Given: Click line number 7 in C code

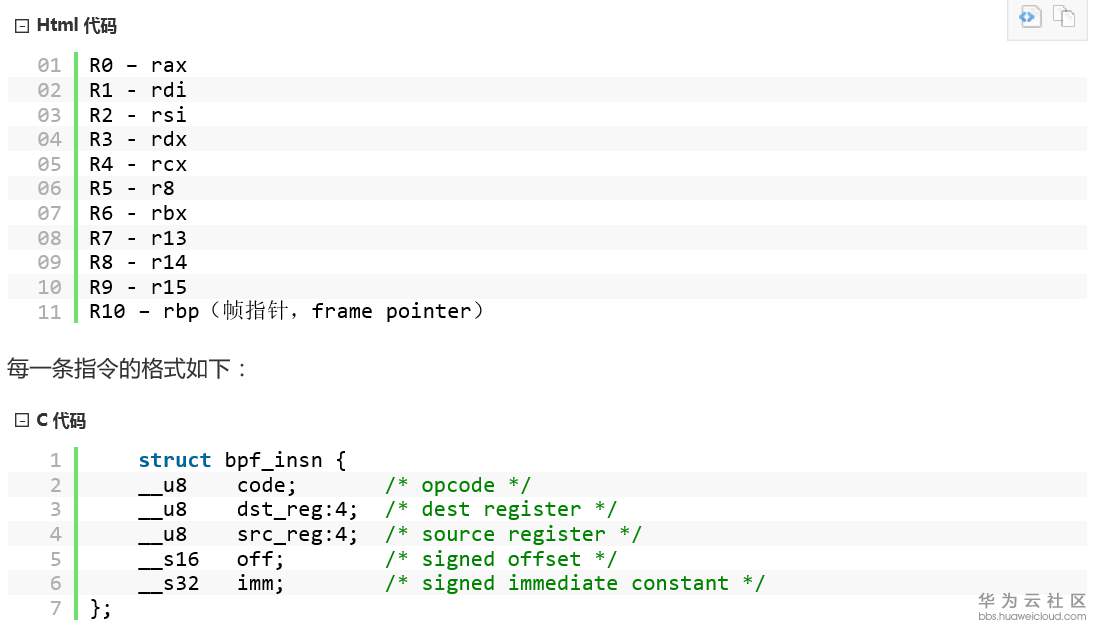Looking at the screenshot, I should click(x=55, y=607).
